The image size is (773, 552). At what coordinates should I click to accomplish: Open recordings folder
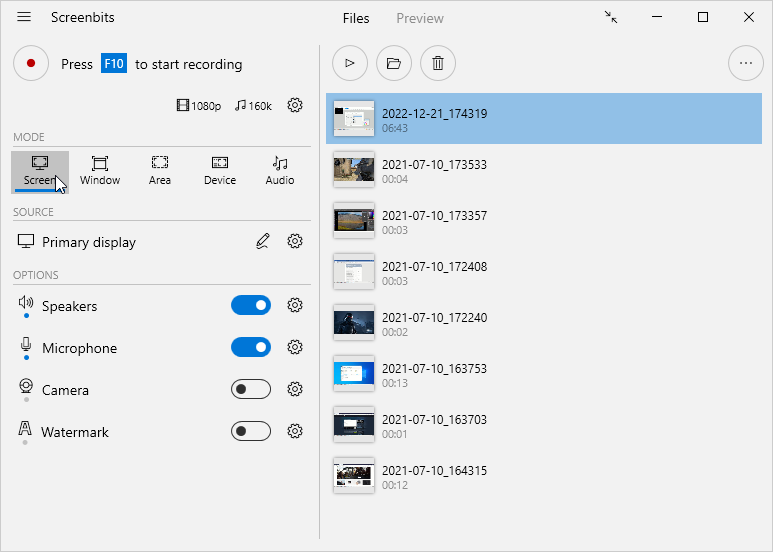pyautogui.click(x=394, y=63)
